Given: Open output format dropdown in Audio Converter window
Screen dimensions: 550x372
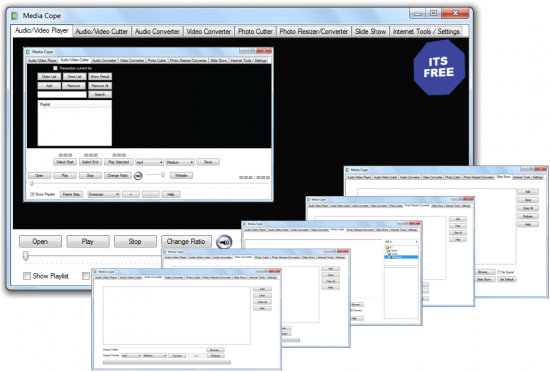Looking at the screenshot, I should coord(131,356).
